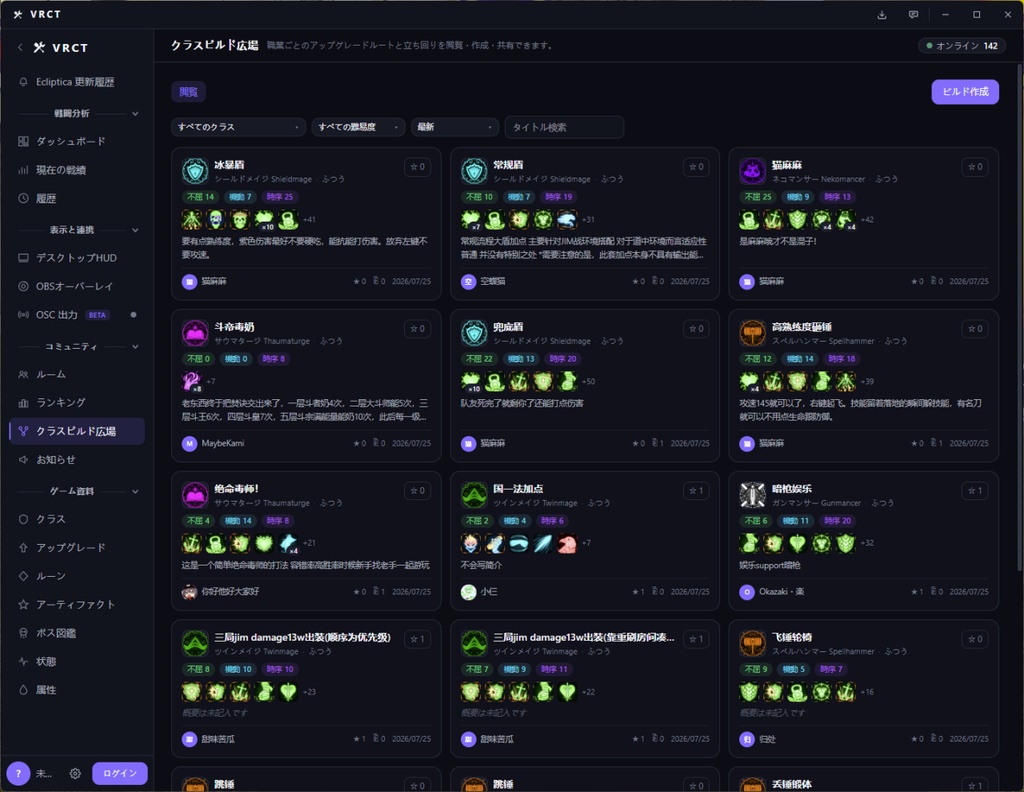Image resolution: width=1024 pixels, height=792 pixels.
Task: Toggle star favorite on 兜底盾 card
Action: 696,328
